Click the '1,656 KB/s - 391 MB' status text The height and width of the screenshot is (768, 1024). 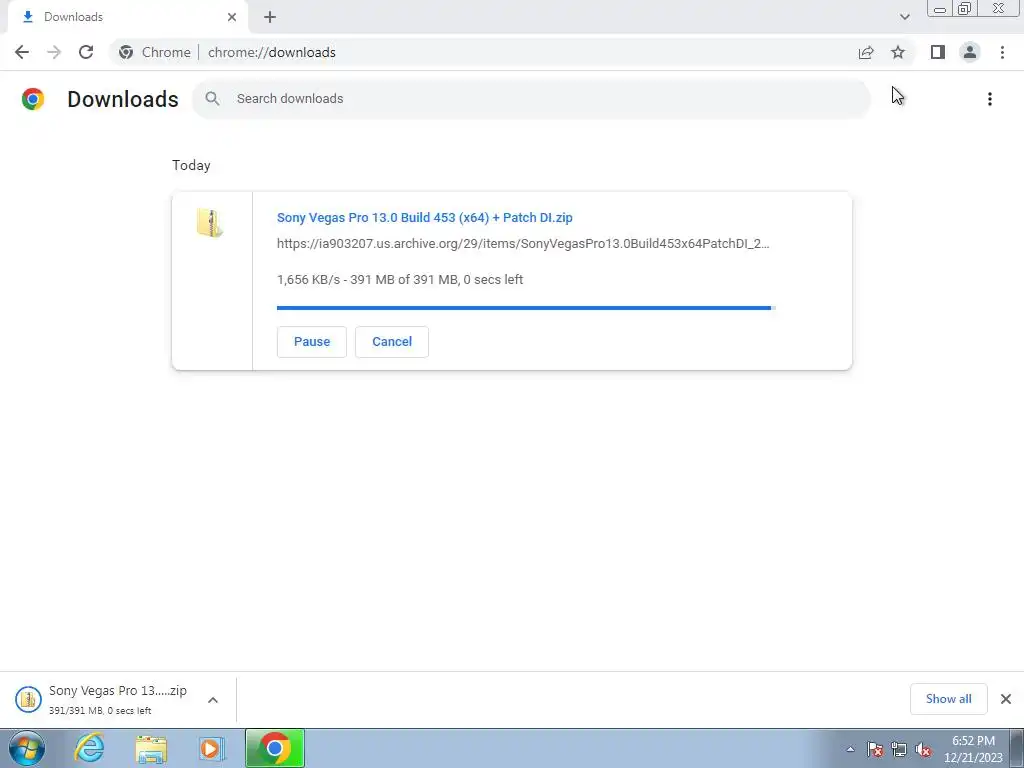(400, 280)
